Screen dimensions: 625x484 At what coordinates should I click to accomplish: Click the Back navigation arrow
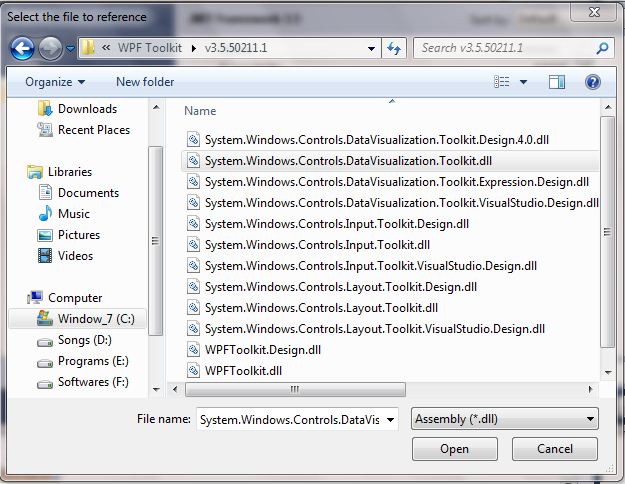(x=22, y=48)
